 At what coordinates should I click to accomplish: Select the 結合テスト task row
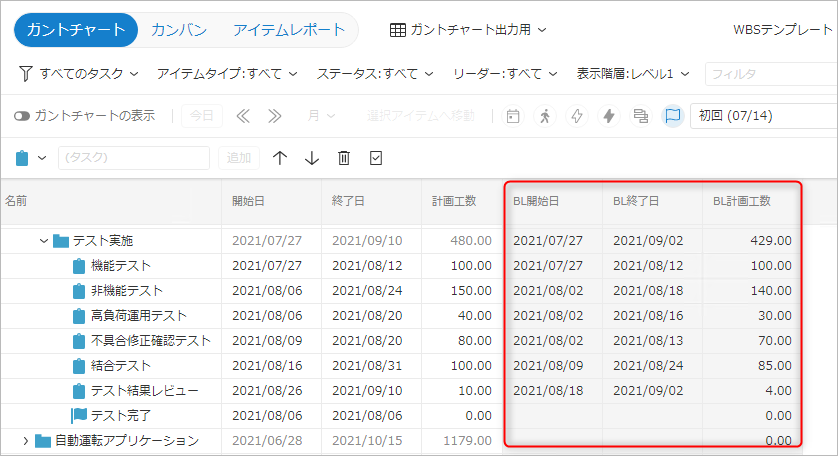pyautogui.click(x=121, y=365)
